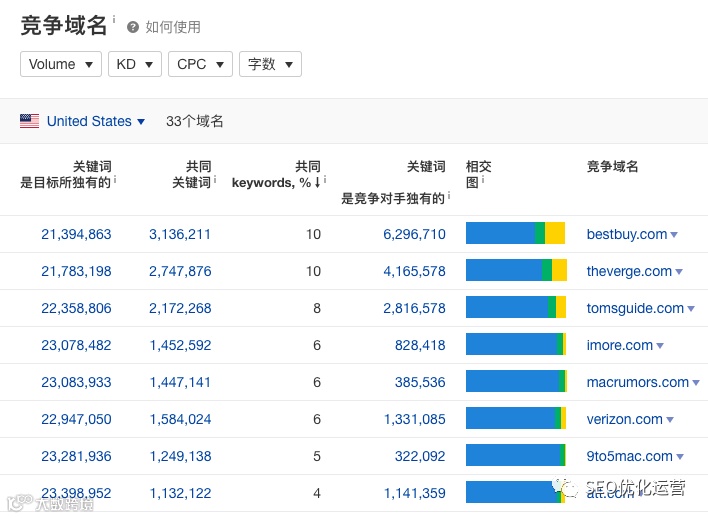Viewport: 708px width, 518px height.
Task: Click info icon beside 相交图 header
Action: click(x=483, y=180)
